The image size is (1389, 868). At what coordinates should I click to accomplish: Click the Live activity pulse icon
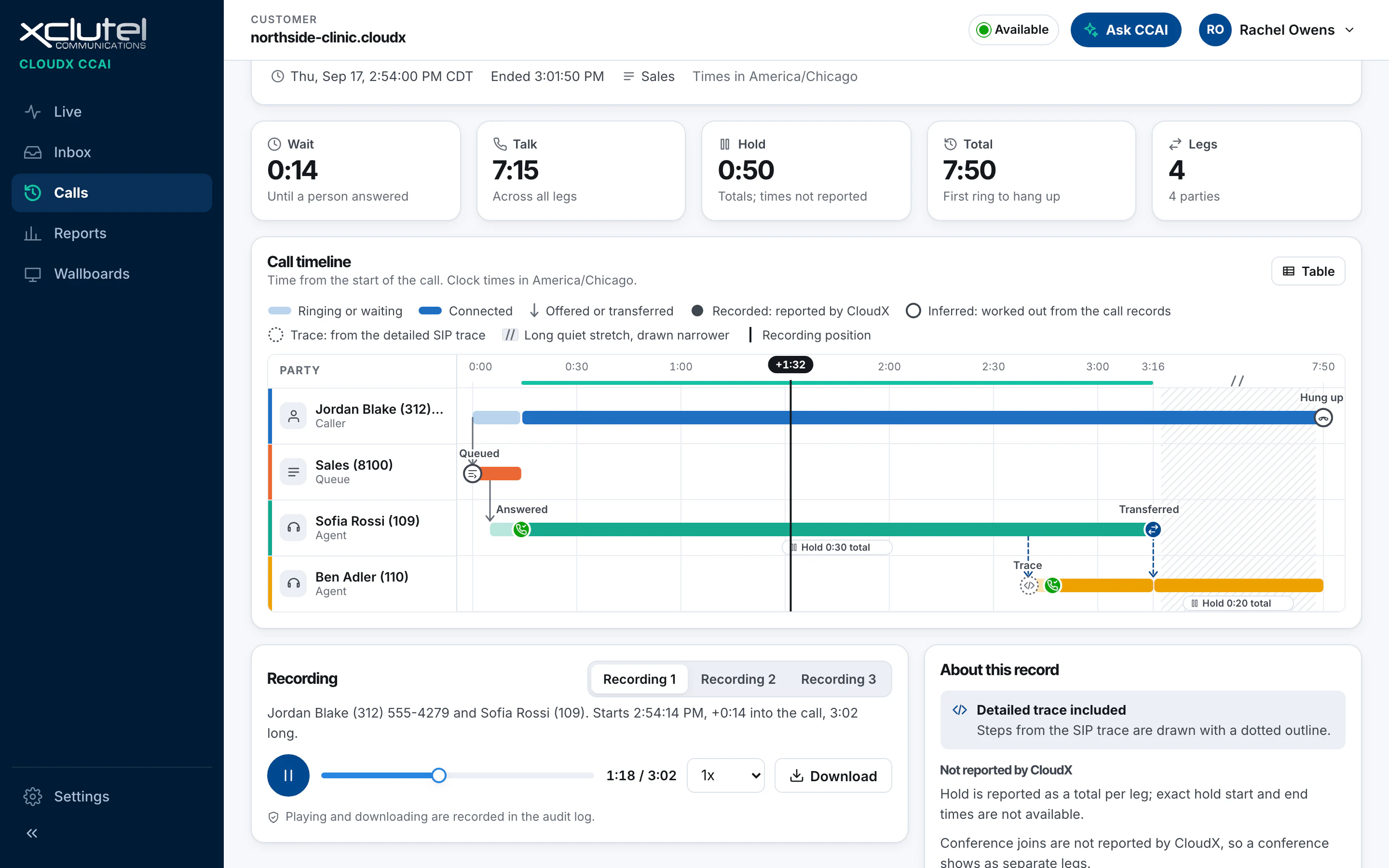coord(33,111)
